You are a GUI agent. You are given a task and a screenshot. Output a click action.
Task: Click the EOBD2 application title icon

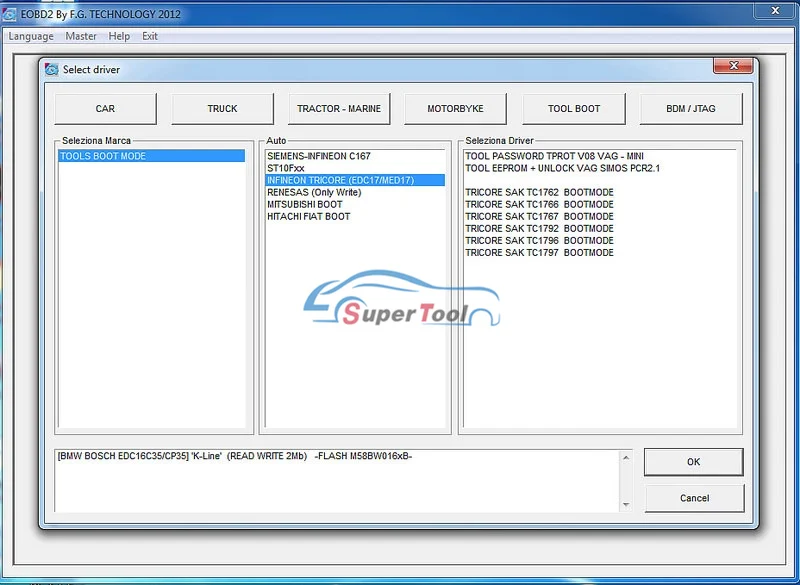point(9,14)
